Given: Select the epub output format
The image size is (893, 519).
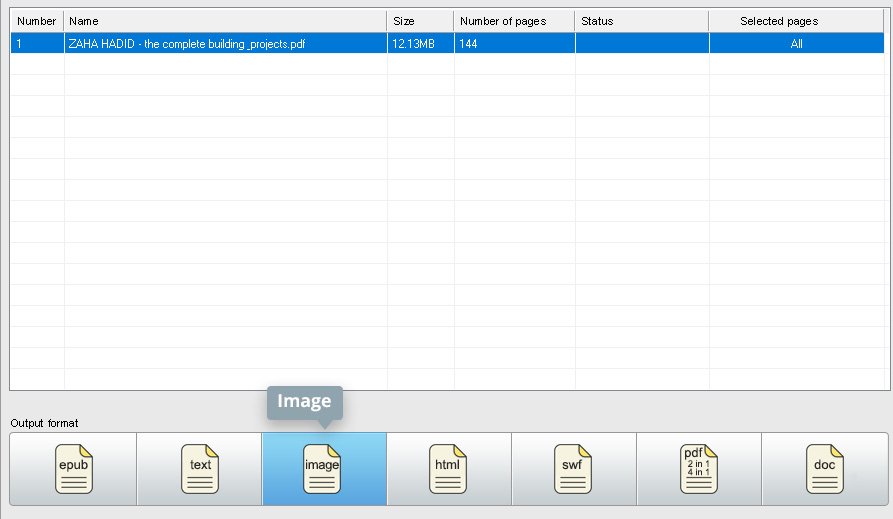Looking at the screenshot, I should (x=73, y=469).
